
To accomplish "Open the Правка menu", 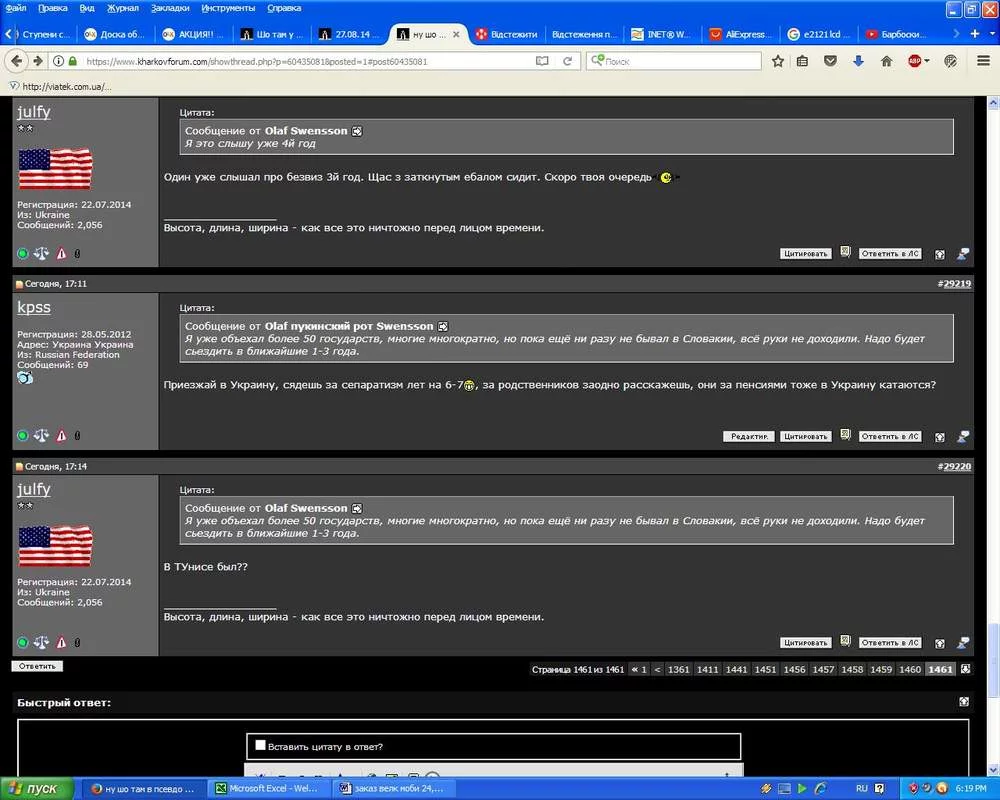I will coord(52,8).
